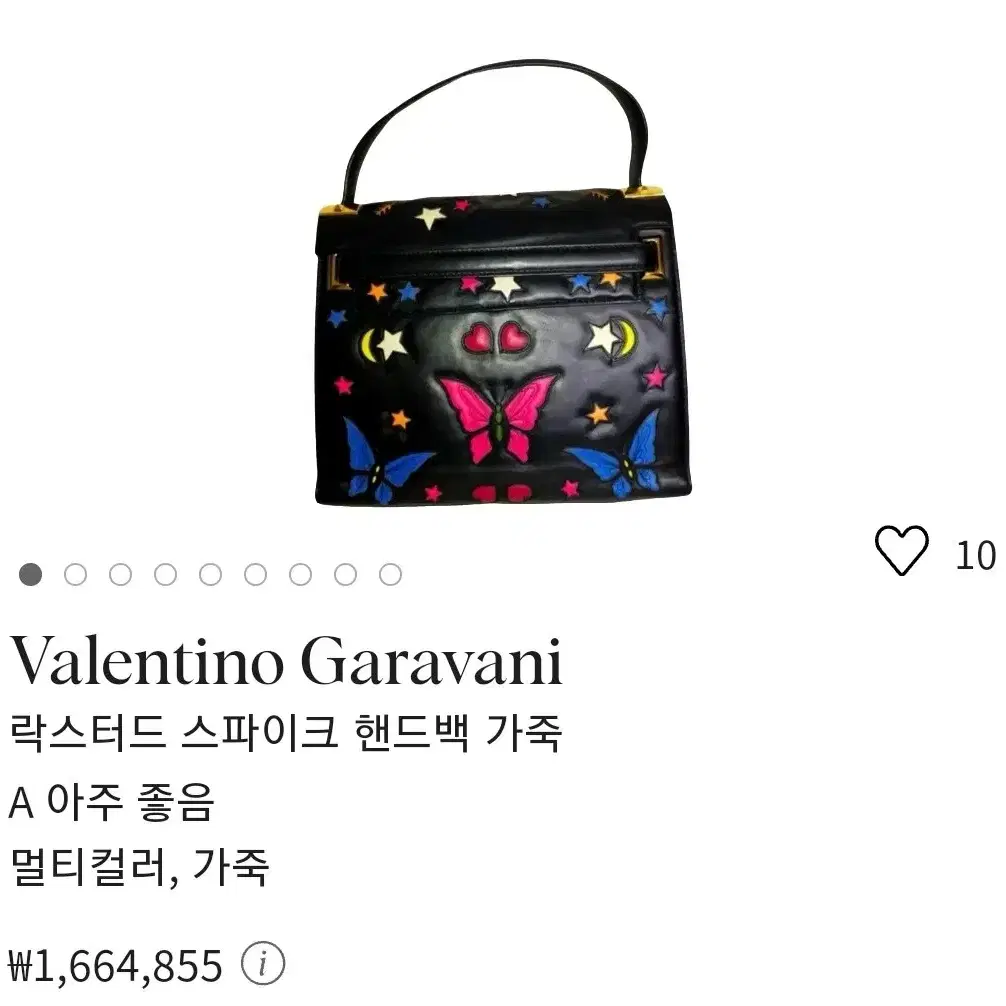Jump to the third image dot
This screenshot has height=1006, width=1006.
tap(121, 574)
